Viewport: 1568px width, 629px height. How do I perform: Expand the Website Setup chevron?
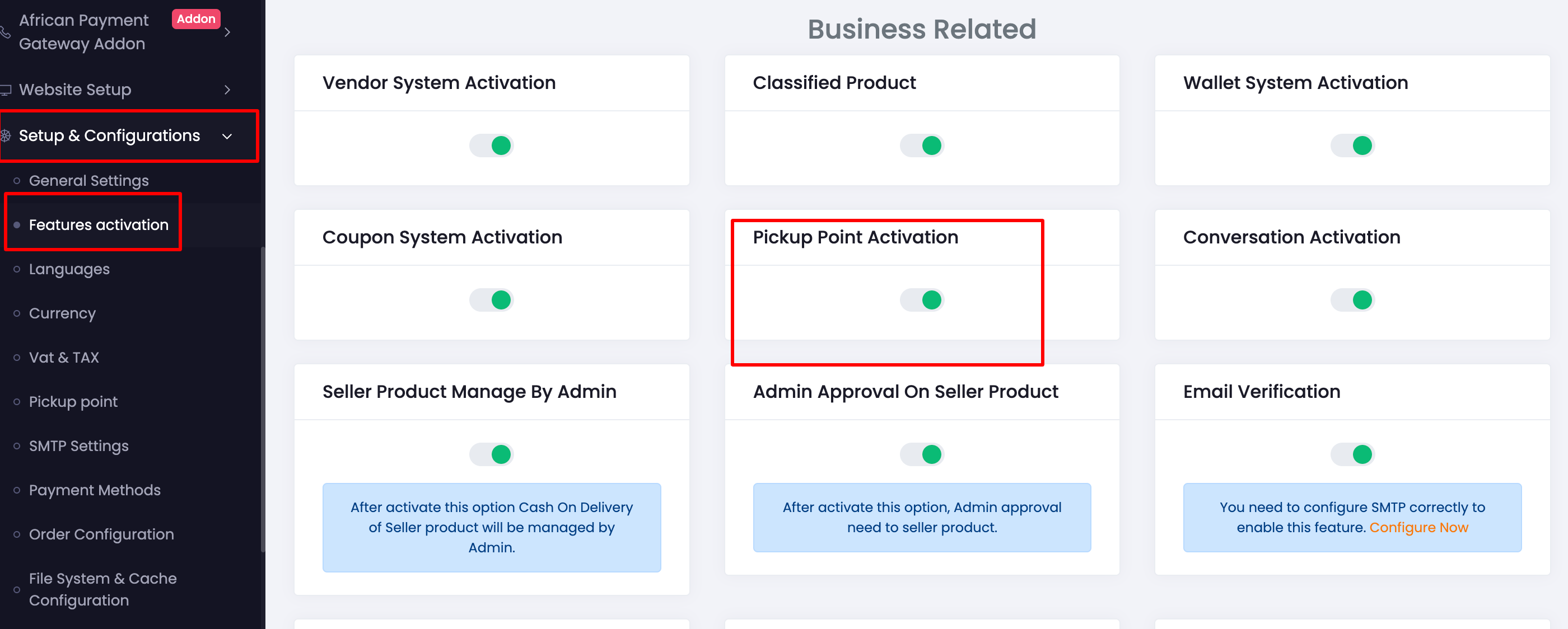pyautogui.click(x=227, y=90)
